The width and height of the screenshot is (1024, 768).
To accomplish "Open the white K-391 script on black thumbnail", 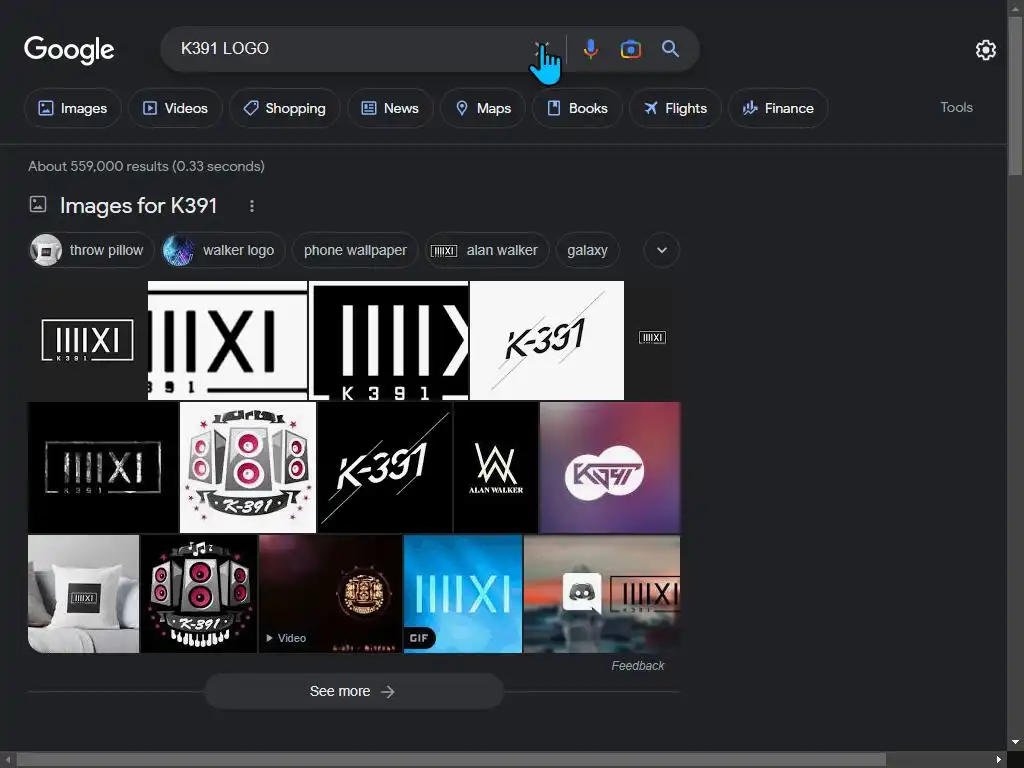I will (x=384, y=468).
